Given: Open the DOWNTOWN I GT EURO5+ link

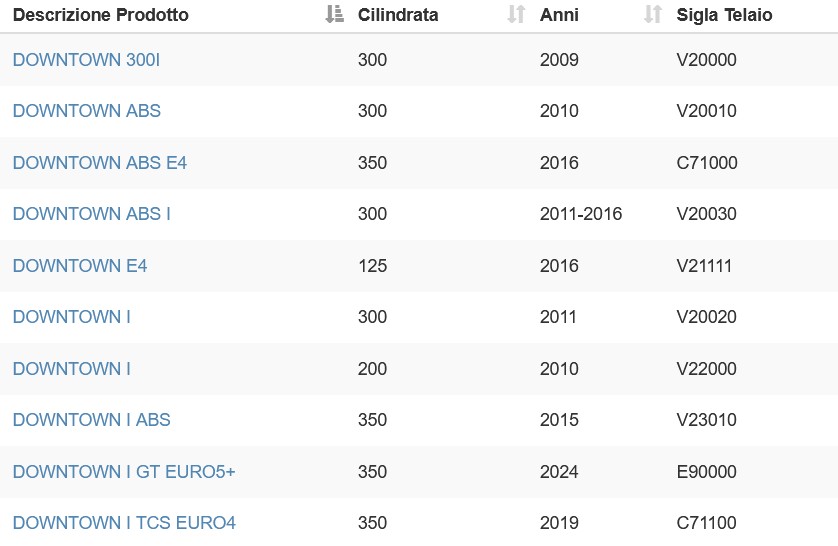Looking at the screenshot, I should coord(124,472).
